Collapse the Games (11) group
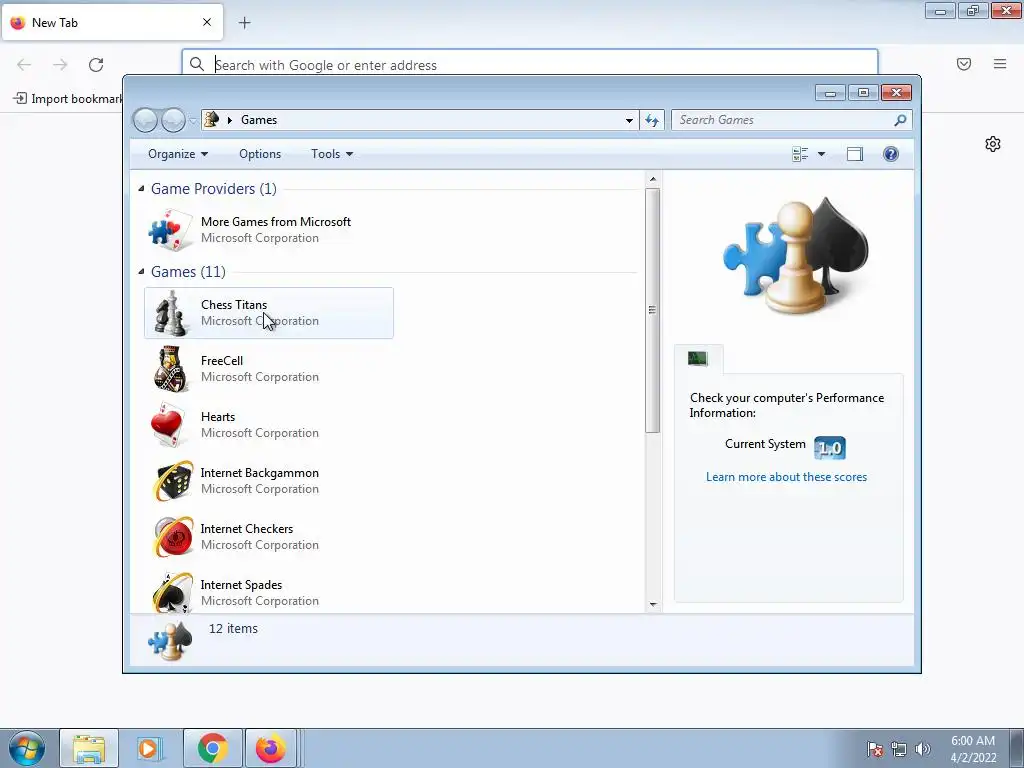Screen dimensions: 1024x768 pos(141,272)
